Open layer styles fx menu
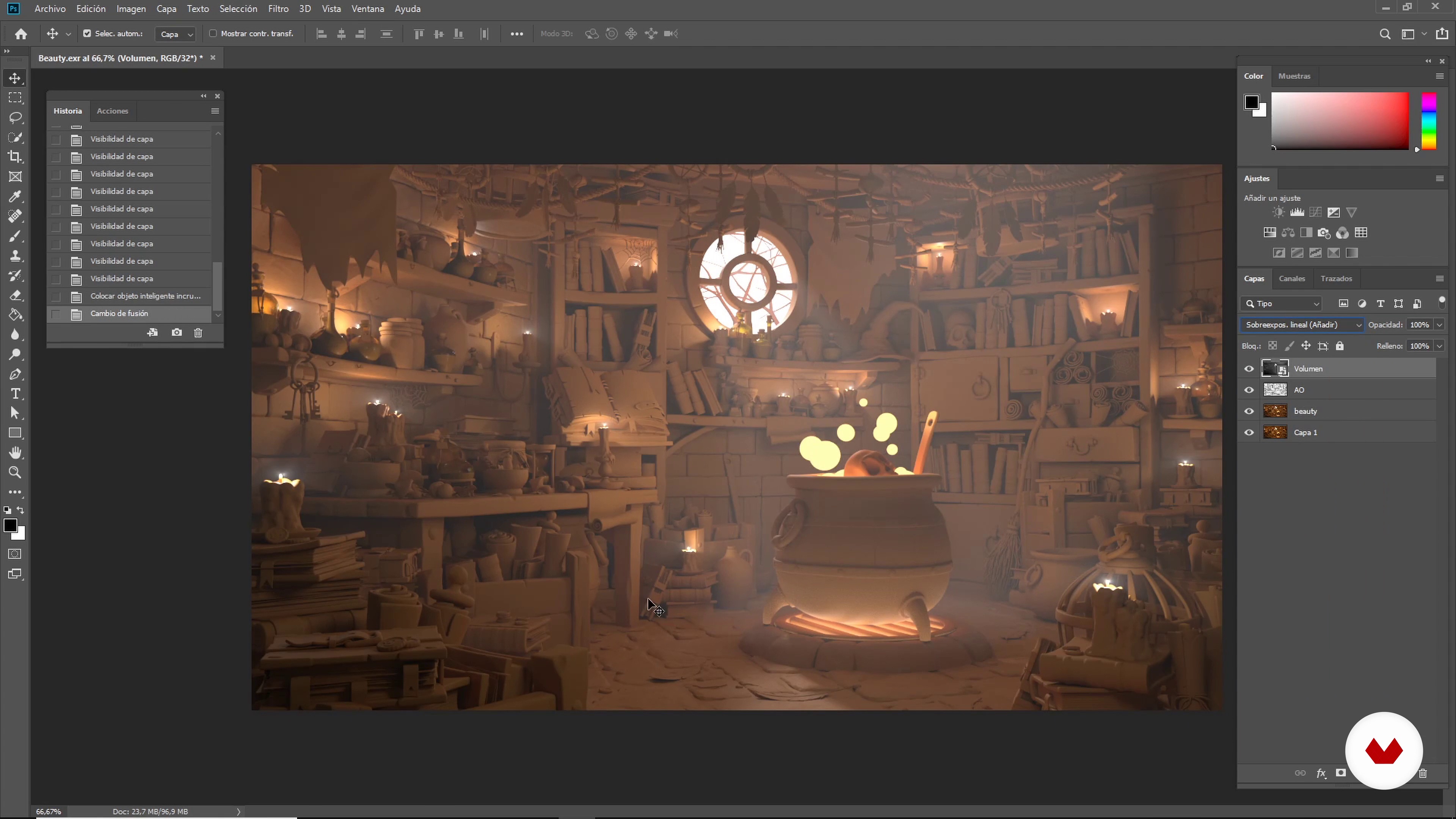Image resolution: width=1456 pixels, height=819 pixels. click(x=1321, y=773)
